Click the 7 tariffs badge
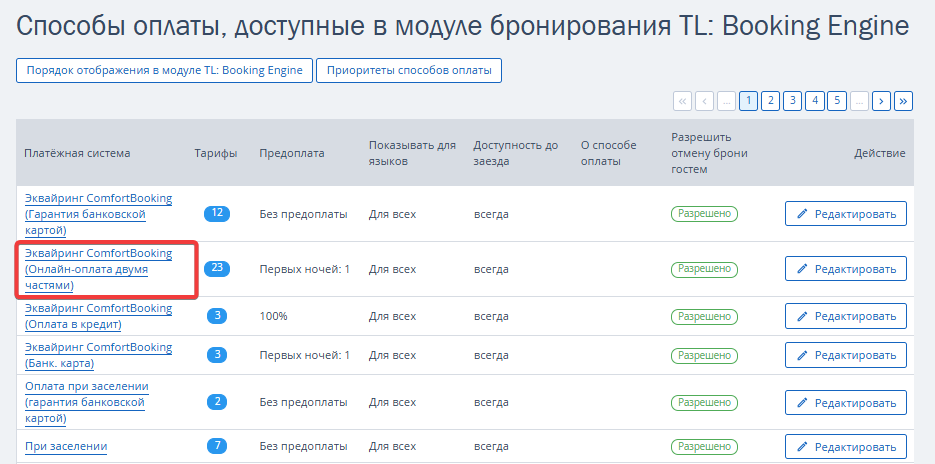 pyautogui.click(x=217, y=446)
